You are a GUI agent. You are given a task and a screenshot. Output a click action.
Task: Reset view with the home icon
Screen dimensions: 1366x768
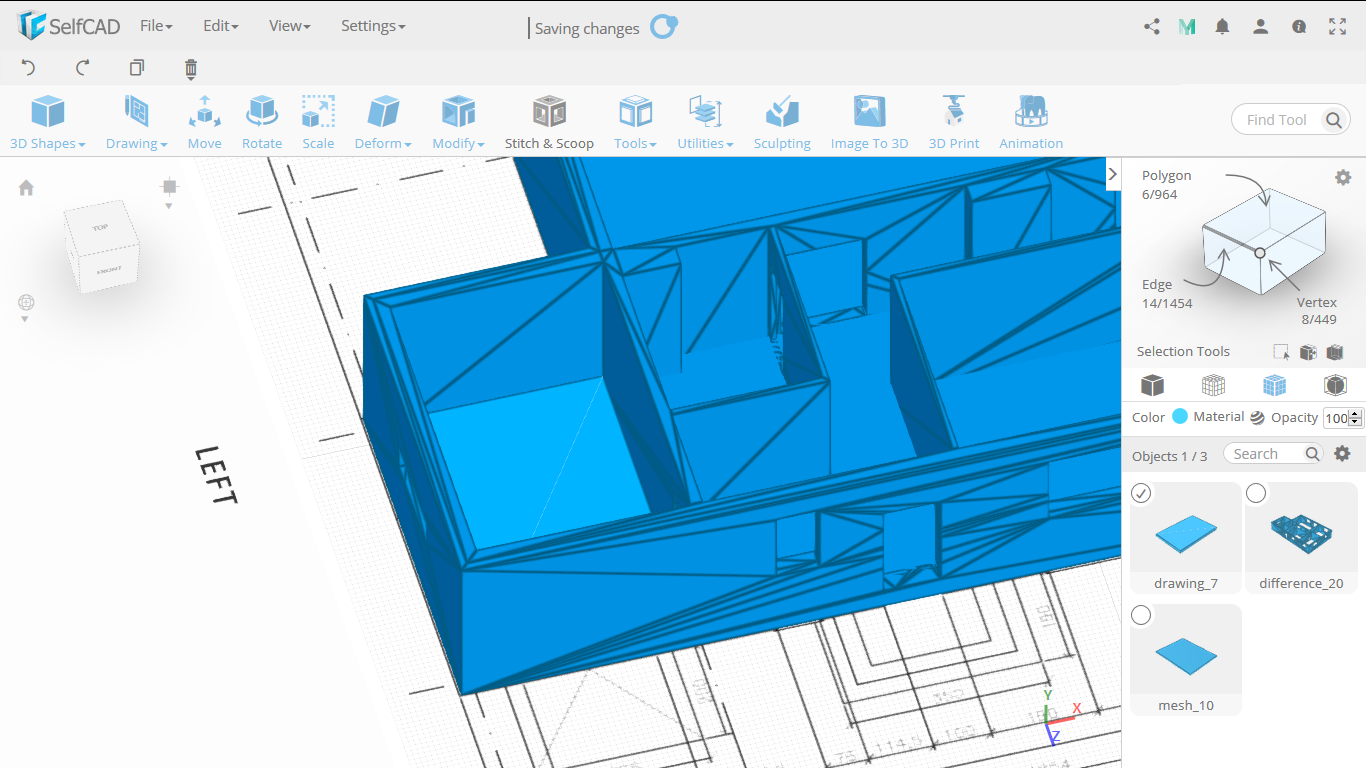26,188
